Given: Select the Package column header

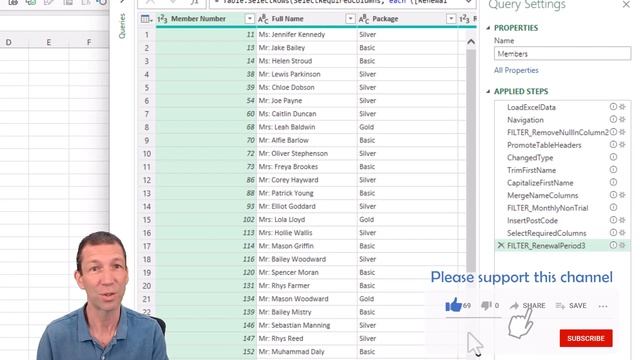Looking at the screenshot, I should [385, 19].
